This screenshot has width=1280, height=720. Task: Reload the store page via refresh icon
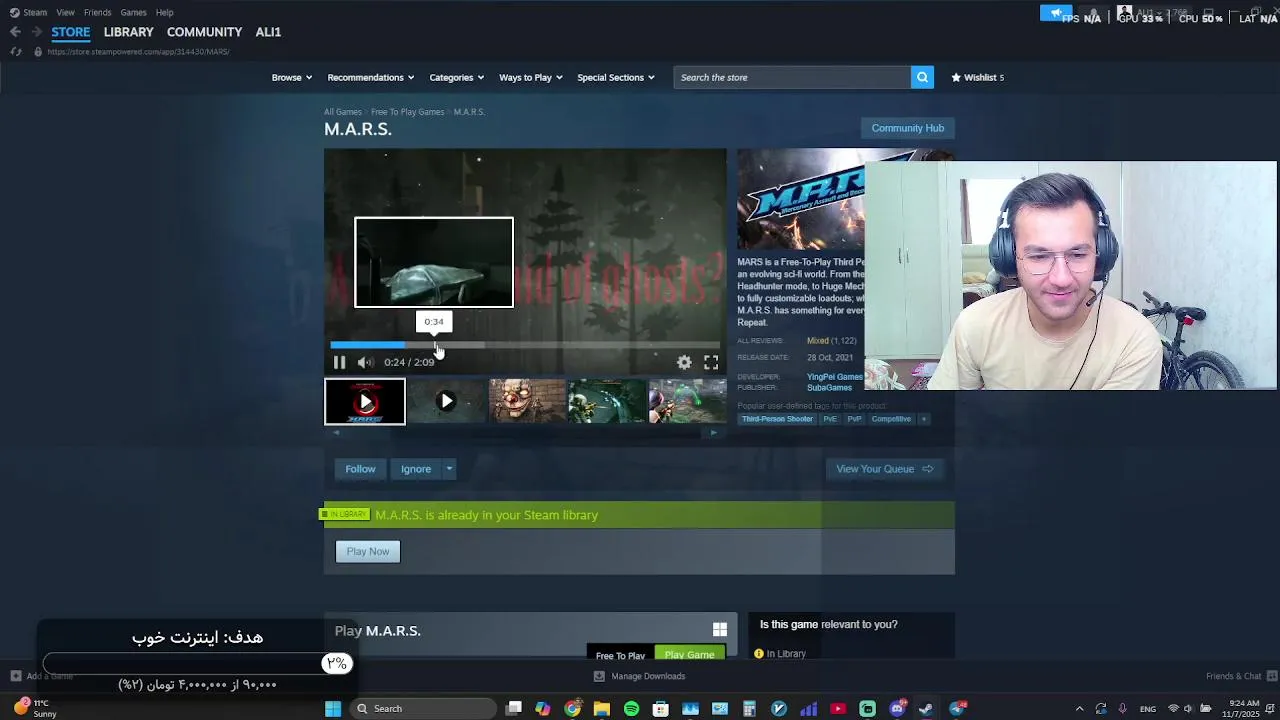tap(16, 51)
